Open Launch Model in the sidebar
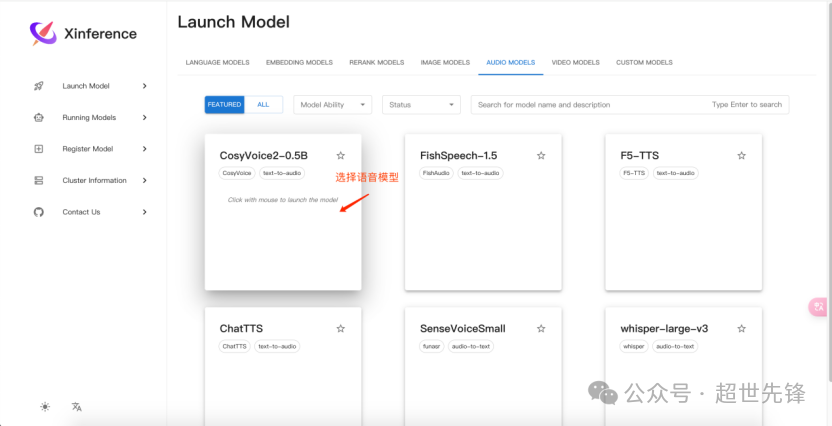Image resolution: width=832 pixels, height=426 pixels. tap(86, 86)
